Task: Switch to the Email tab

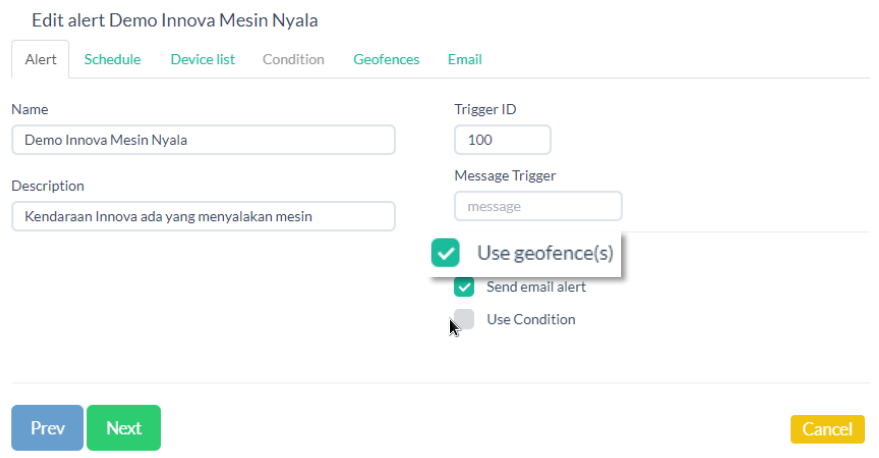Action: click(x=464, y=59)
